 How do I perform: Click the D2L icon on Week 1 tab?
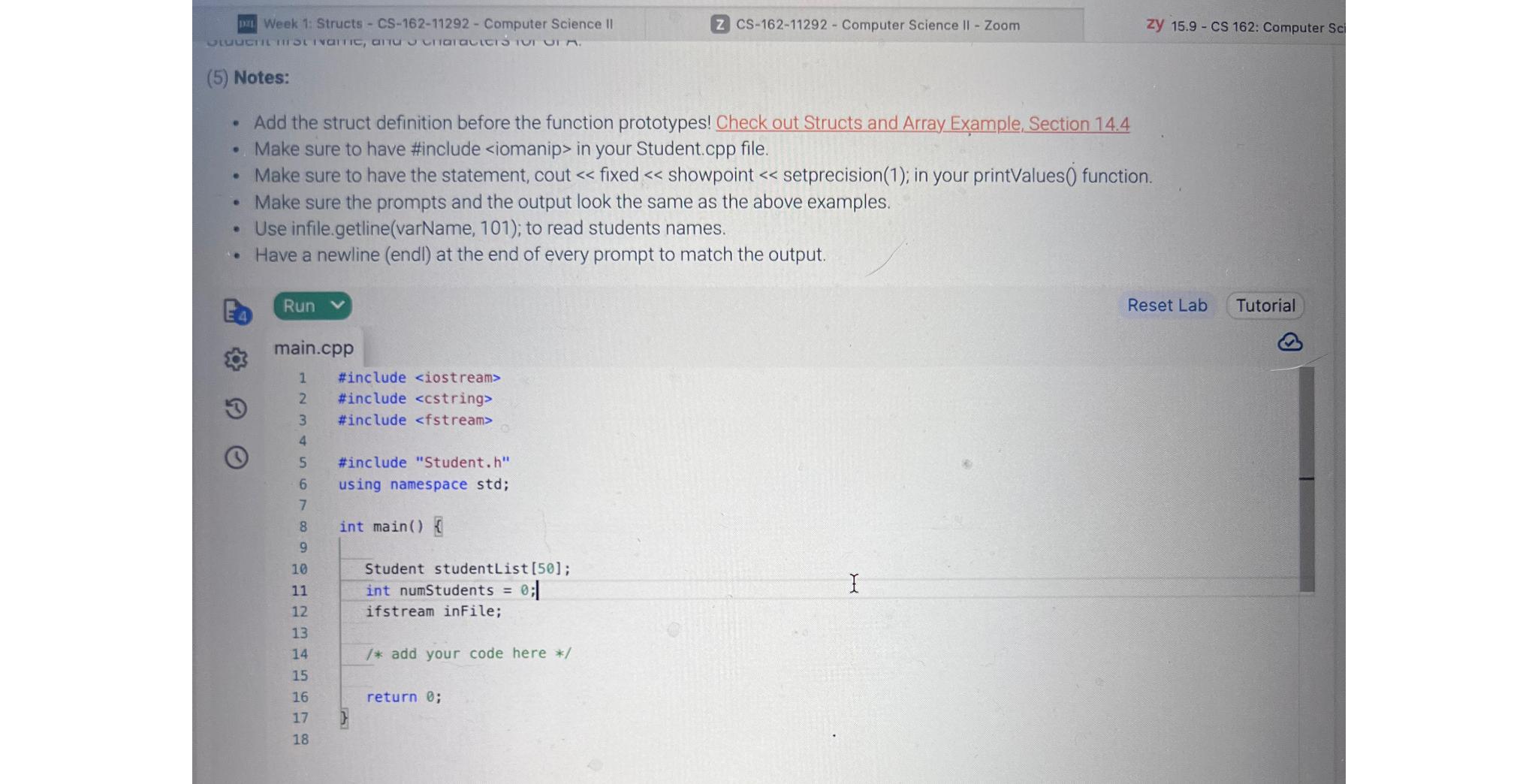pyautogui.click(x=246, y=23)
